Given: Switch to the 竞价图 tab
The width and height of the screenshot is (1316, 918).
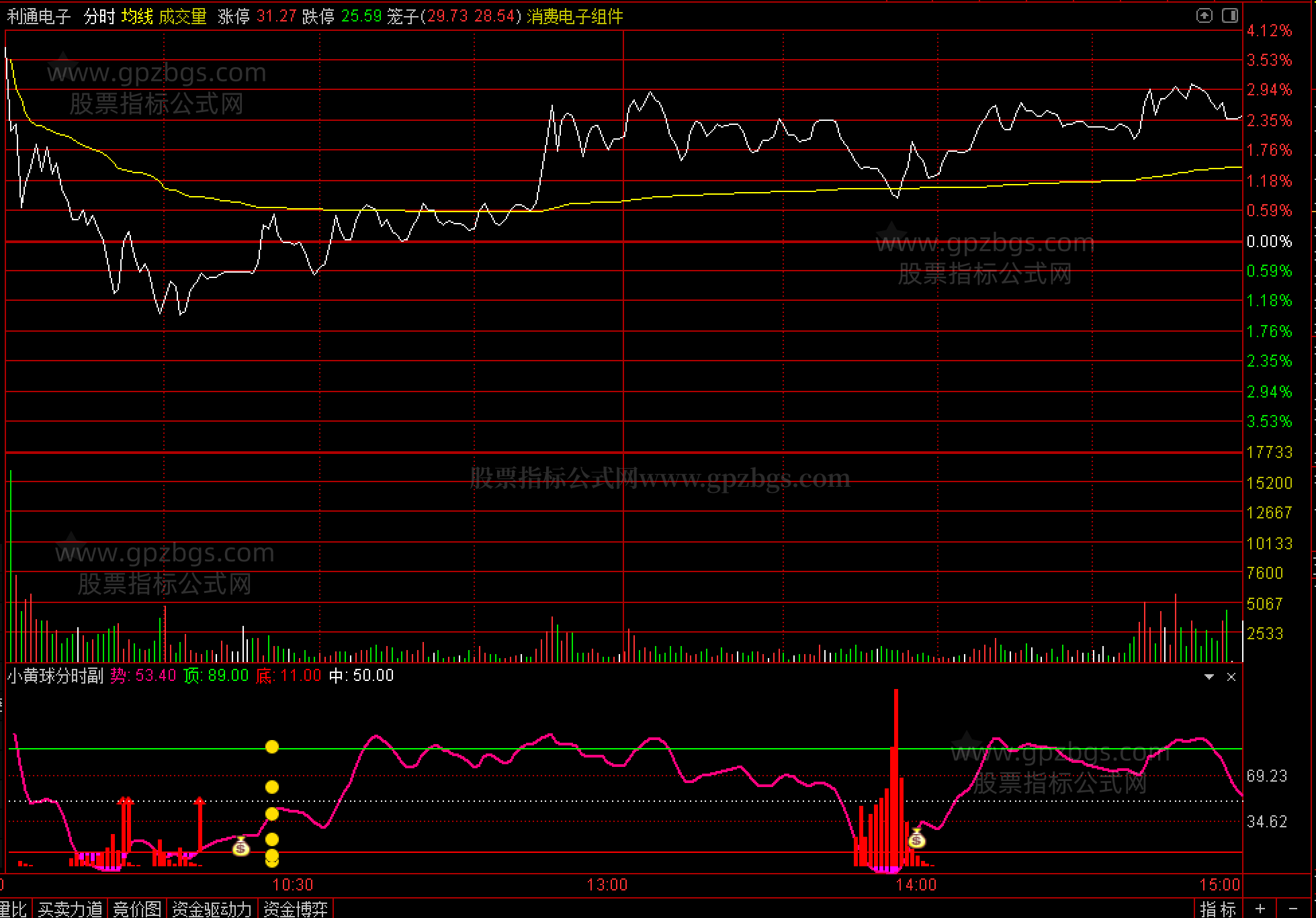Looking at the screenshot, I should coord(137,909).
